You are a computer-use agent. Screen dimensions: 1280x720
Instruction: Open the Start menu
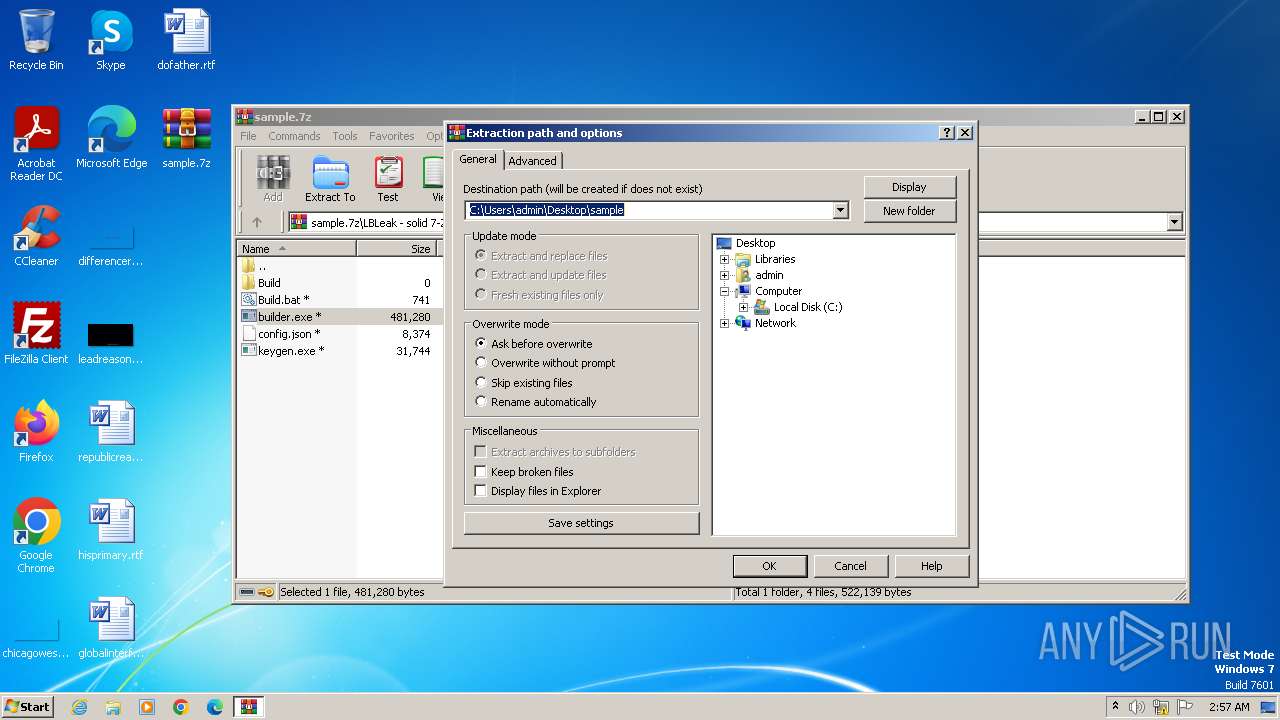pos(28,706)
